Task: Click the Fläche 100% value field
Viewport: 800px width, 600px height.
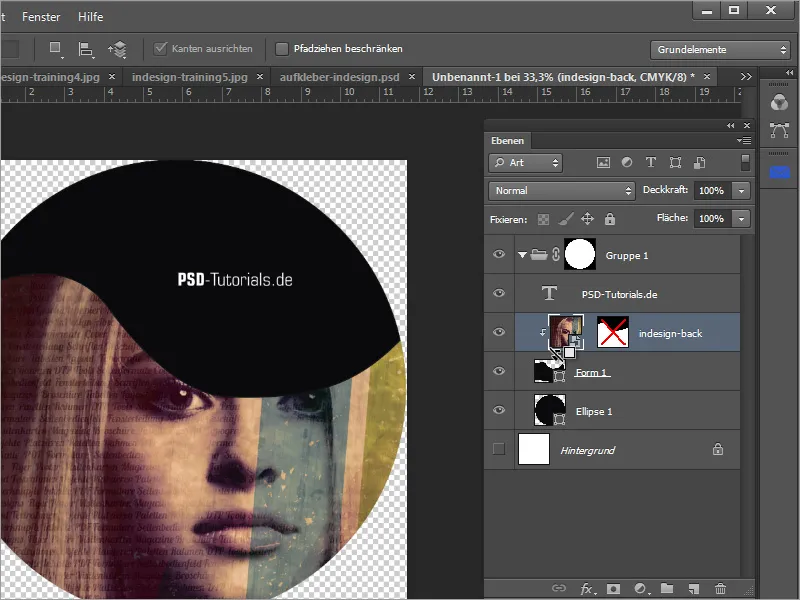Action: [x=712, y=219]
